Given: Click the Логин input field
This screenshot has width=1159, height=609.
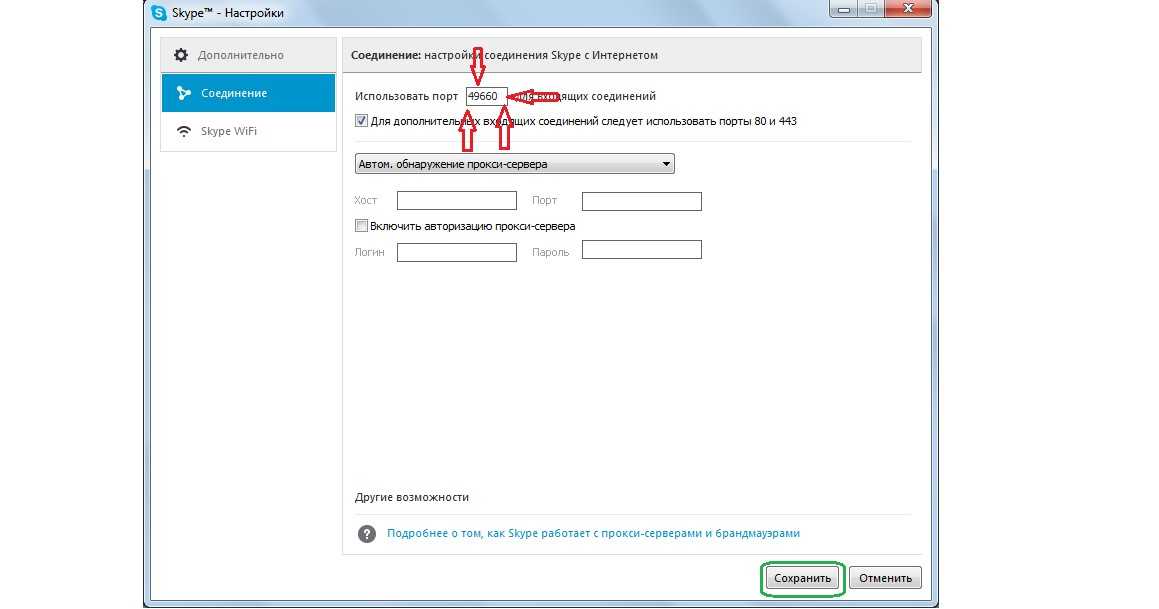Looking at the screenshot, I should 457,252.
